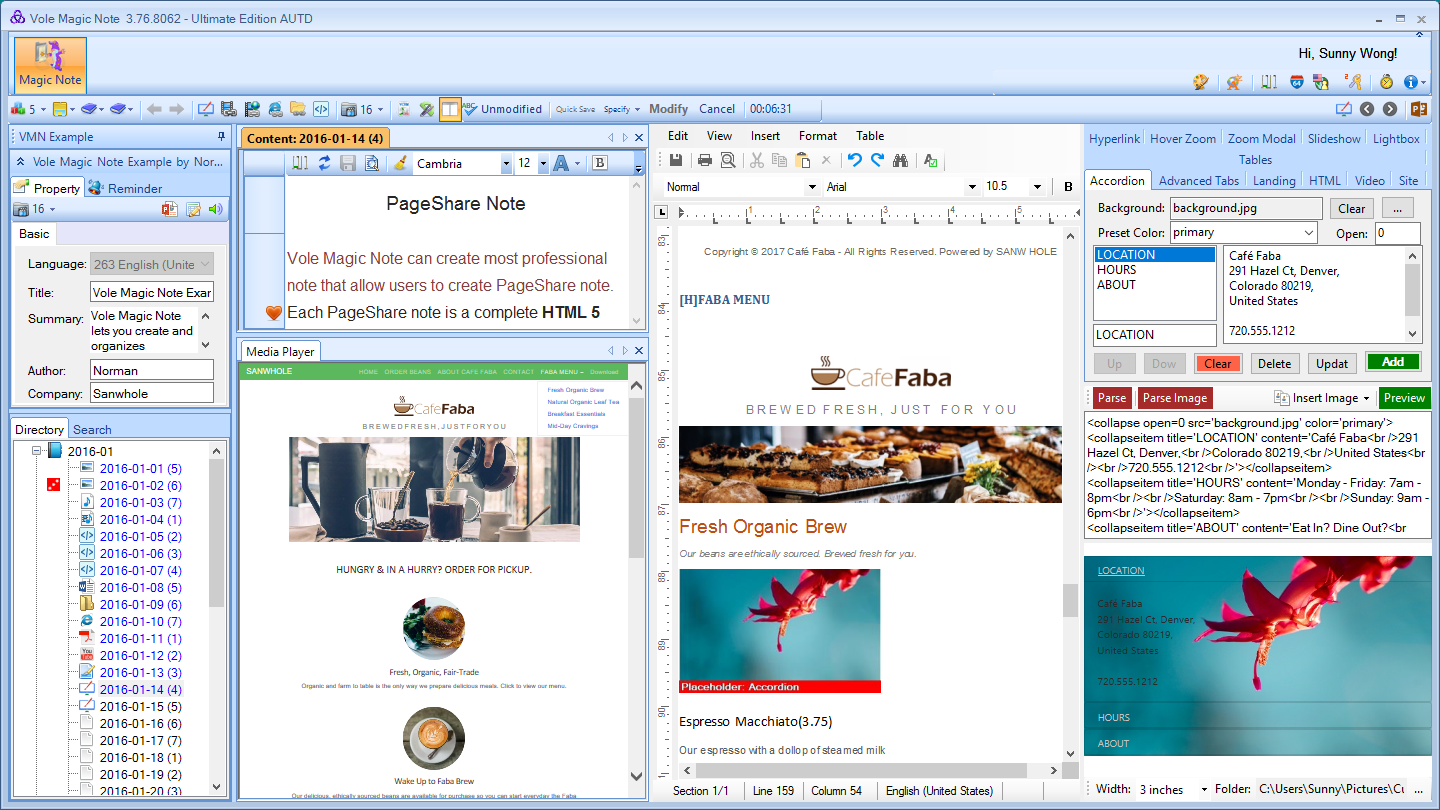Screen dimensions: 1440x810
Task: Toggle the split-view layout button
Action: [x=450, y=109]
